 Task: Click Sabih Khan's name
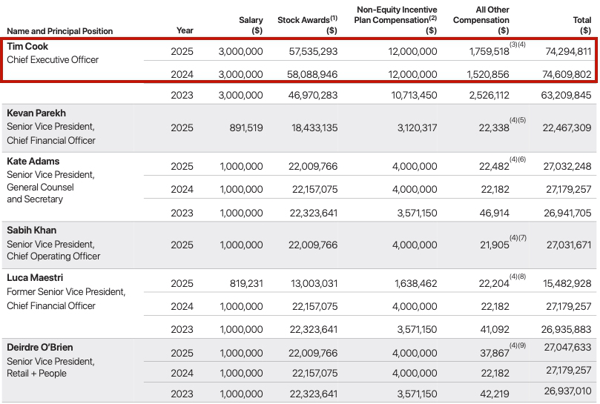pos(33,229)
